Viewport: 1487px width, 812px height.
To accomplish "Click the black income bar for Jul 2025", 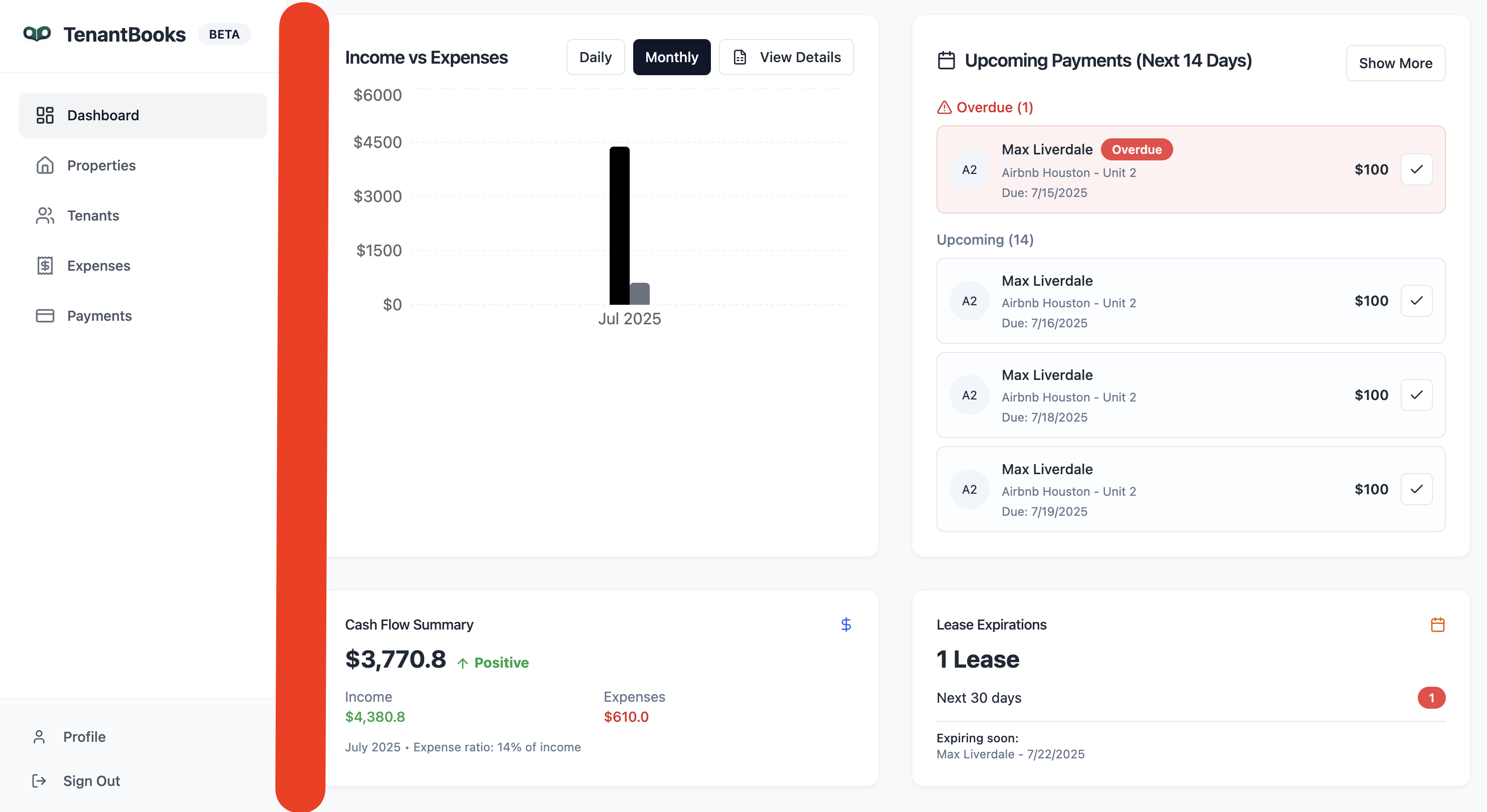I will coord(619,226).
